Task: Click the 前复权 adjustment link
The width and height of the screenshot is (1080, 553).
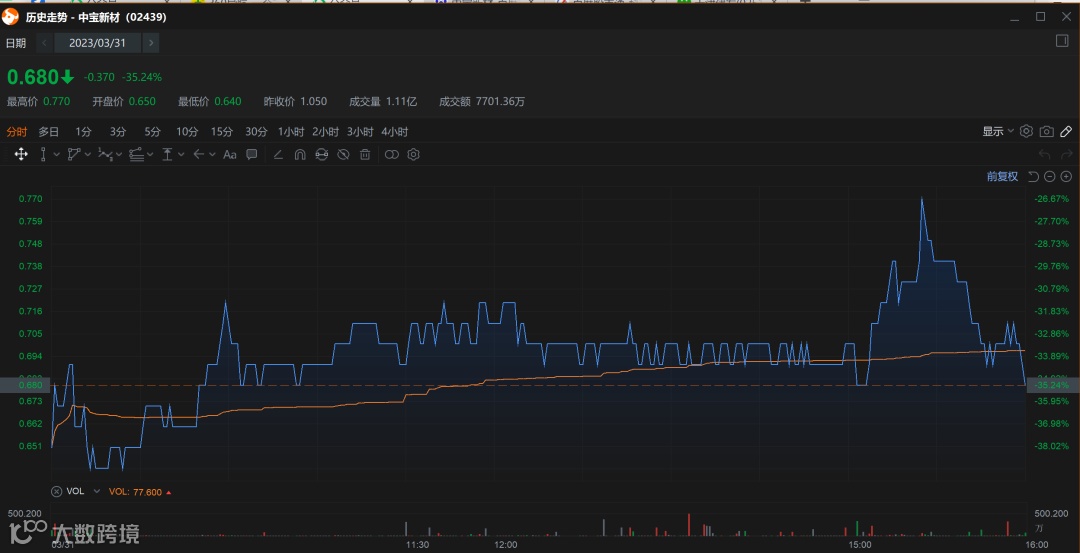Action: 1002,177
